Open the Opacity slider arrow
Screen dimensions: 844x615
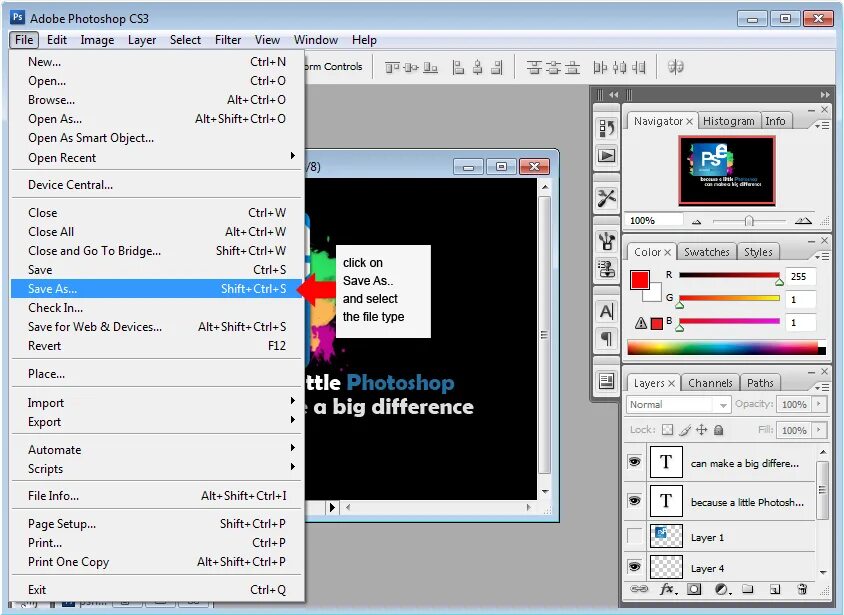tap(819, 404)
